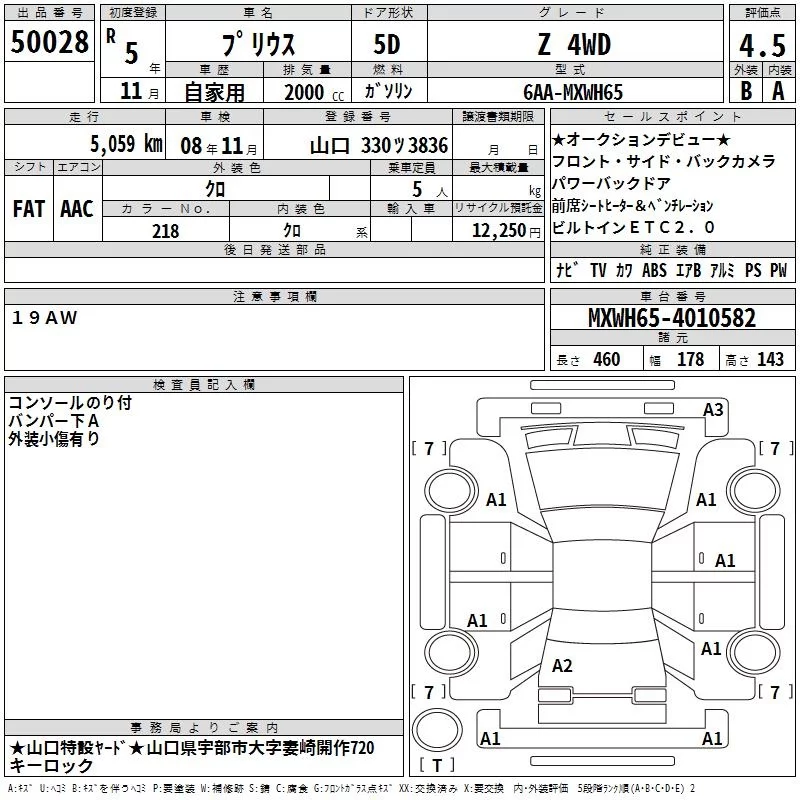Viewport: 800px width, 800px height.
Task: Select the inspector note コンソールのり付
Action: tap(70, 403)
